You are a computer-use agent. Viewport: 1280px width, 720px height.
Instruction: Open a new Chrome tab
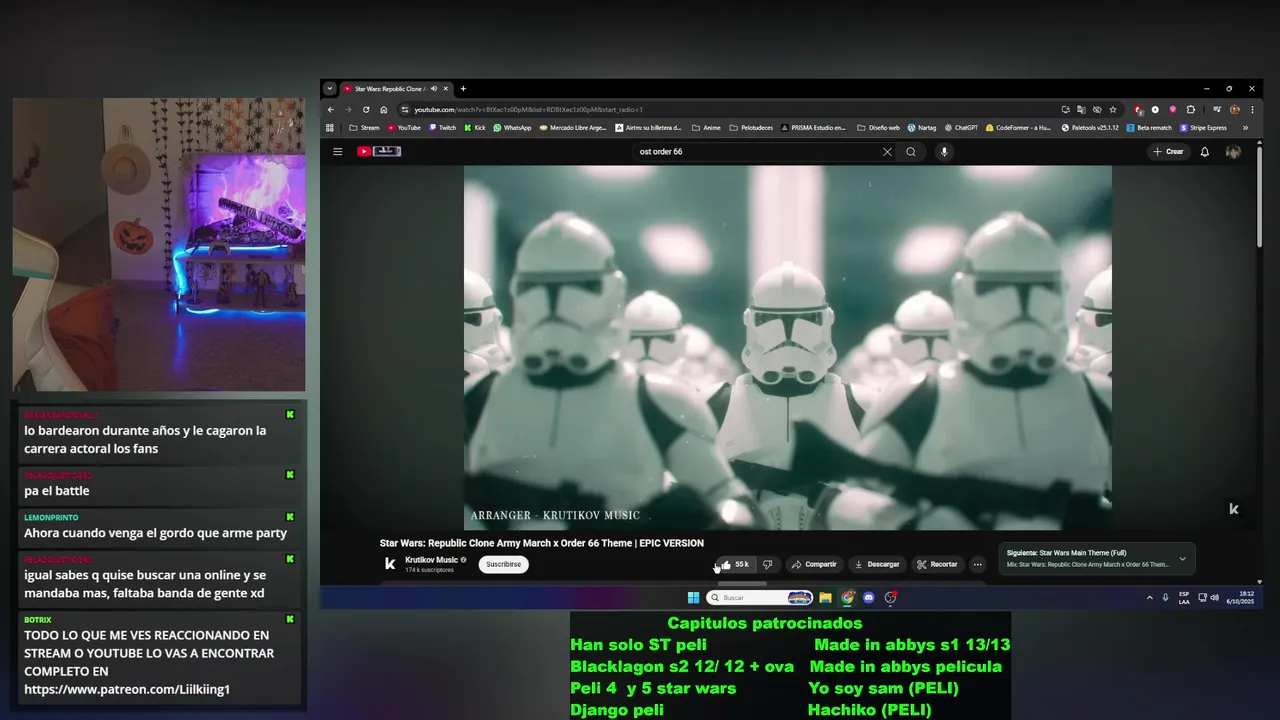pyautogui.click(x=463, y=89)
